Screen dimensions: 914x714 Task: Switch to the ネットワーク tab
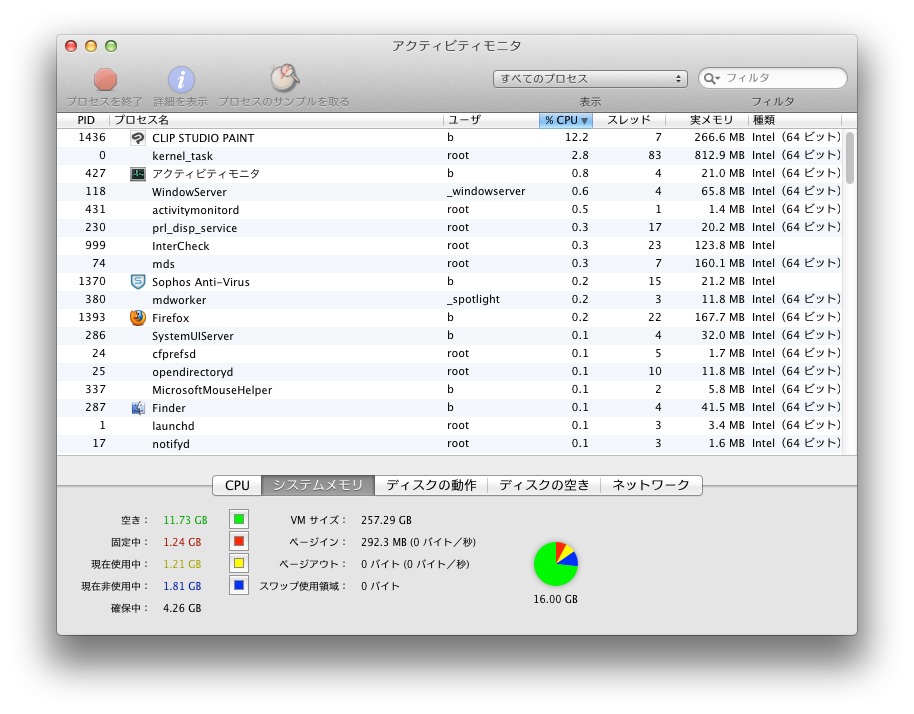click(x=651, y=485)
